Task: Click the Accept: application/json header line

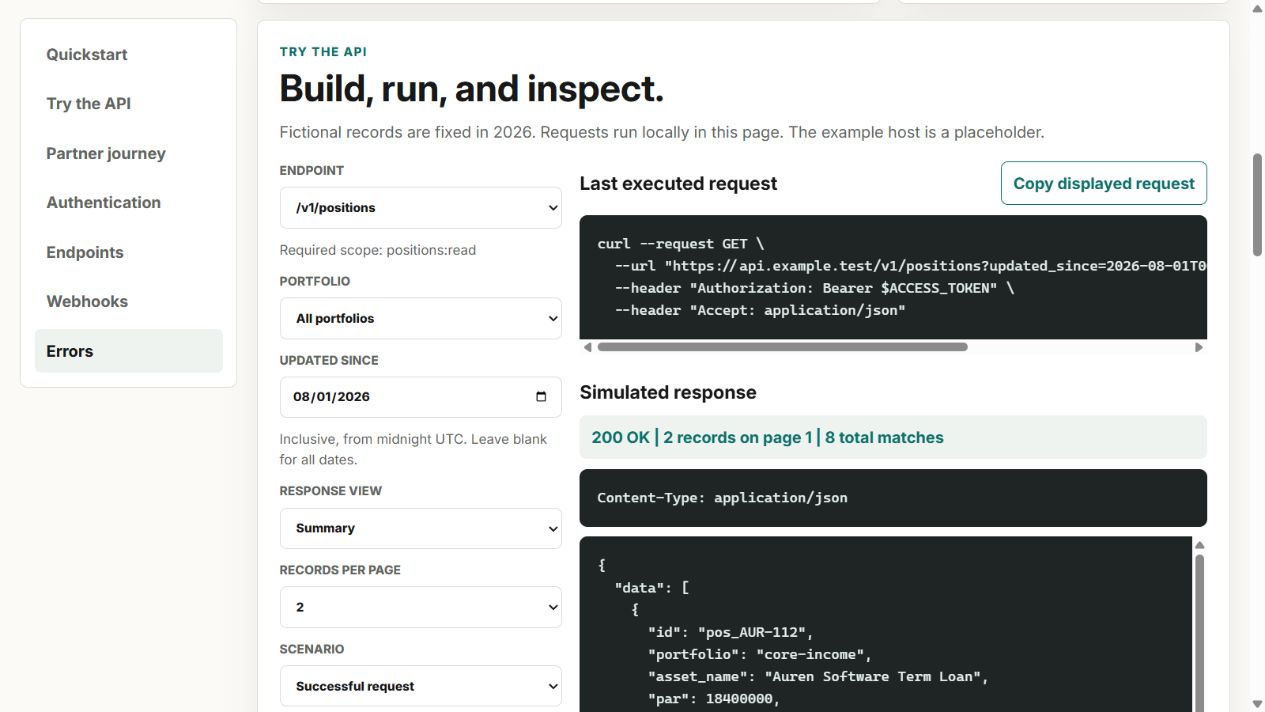Action: click(x=760, y=310)
